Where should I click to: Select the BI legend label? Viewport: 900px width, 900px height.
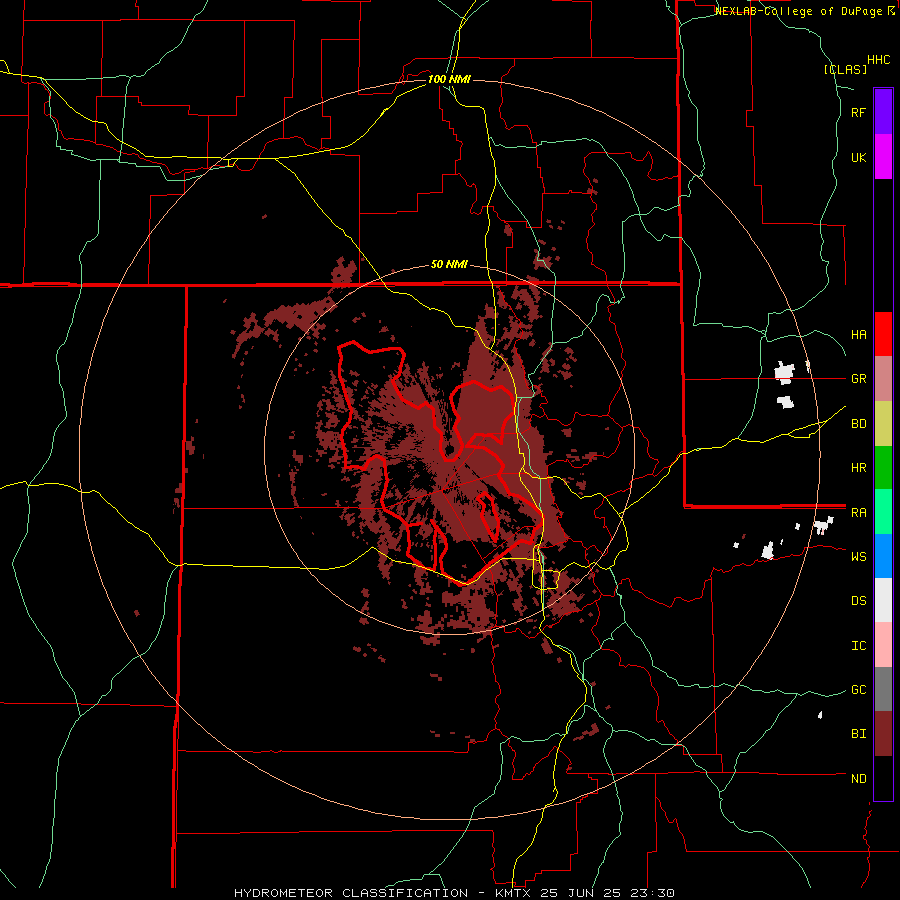coord(859,734)
